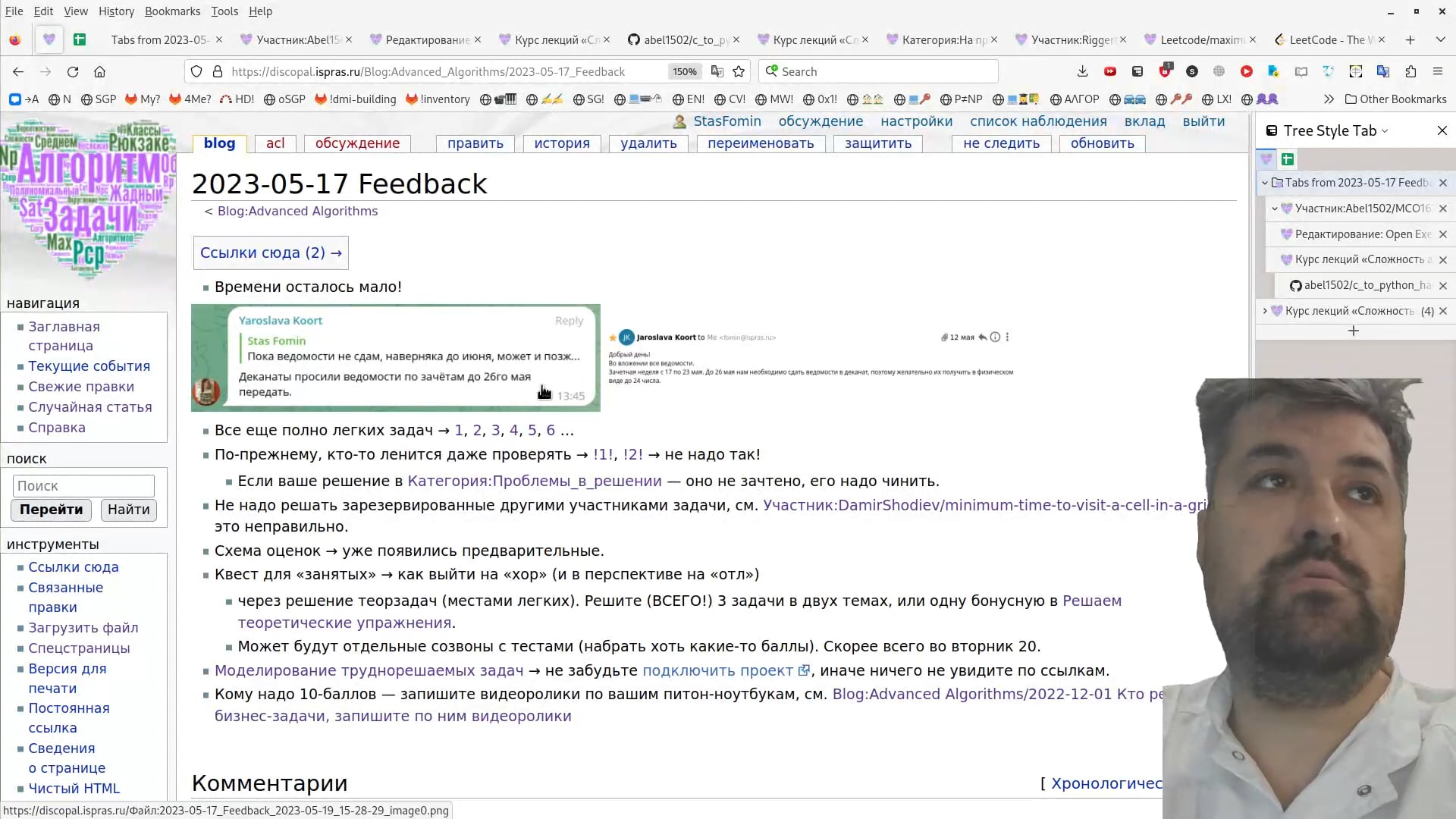Expand the «Курс лекций «Сложность» (4)» tab group
Viewport: 1456px width, 819px height.
tap(1264, 311)
